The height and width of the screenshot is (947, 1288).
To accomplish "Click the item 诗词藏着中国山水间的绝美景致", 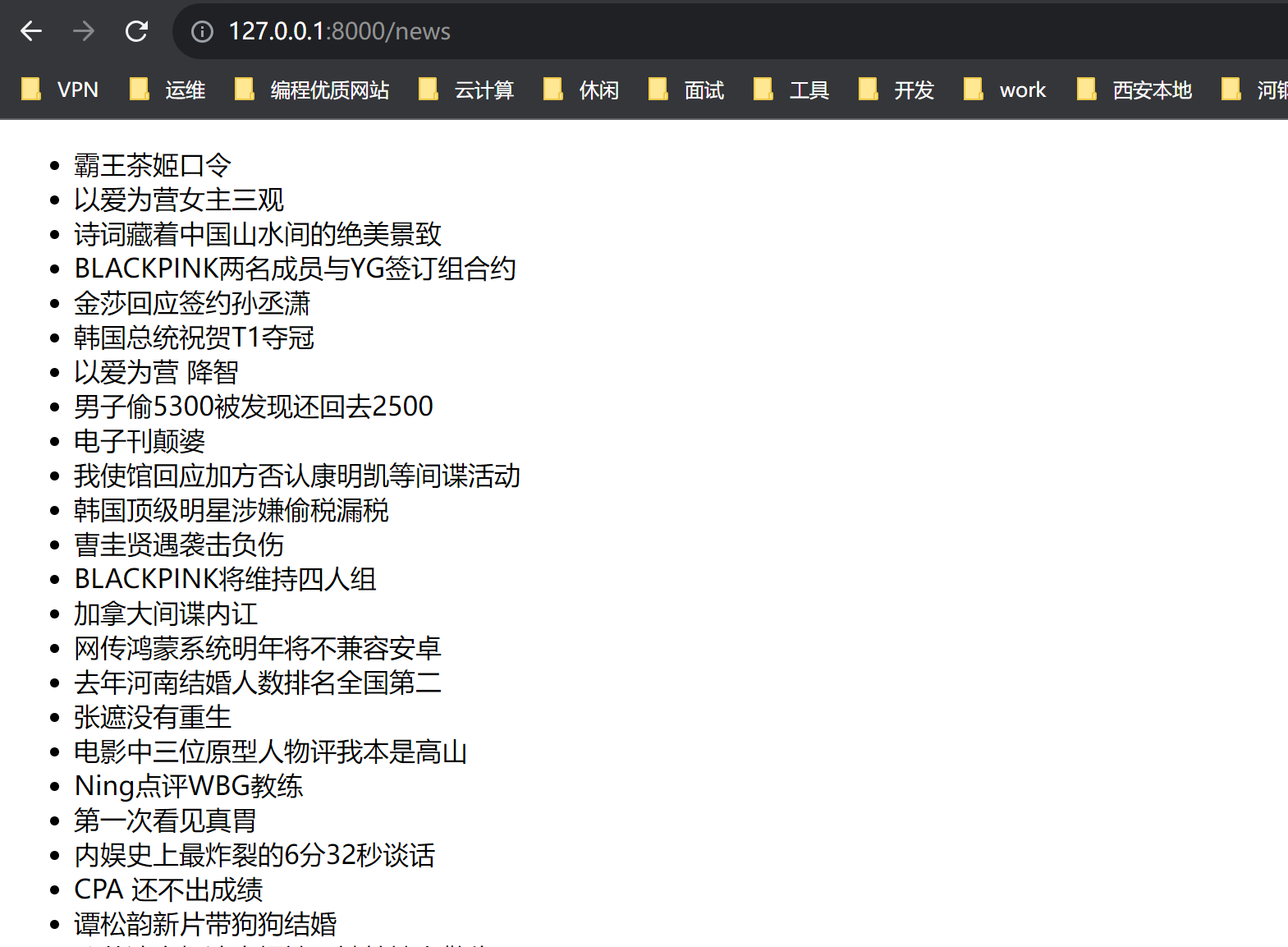I will click(x=258, y=234).
